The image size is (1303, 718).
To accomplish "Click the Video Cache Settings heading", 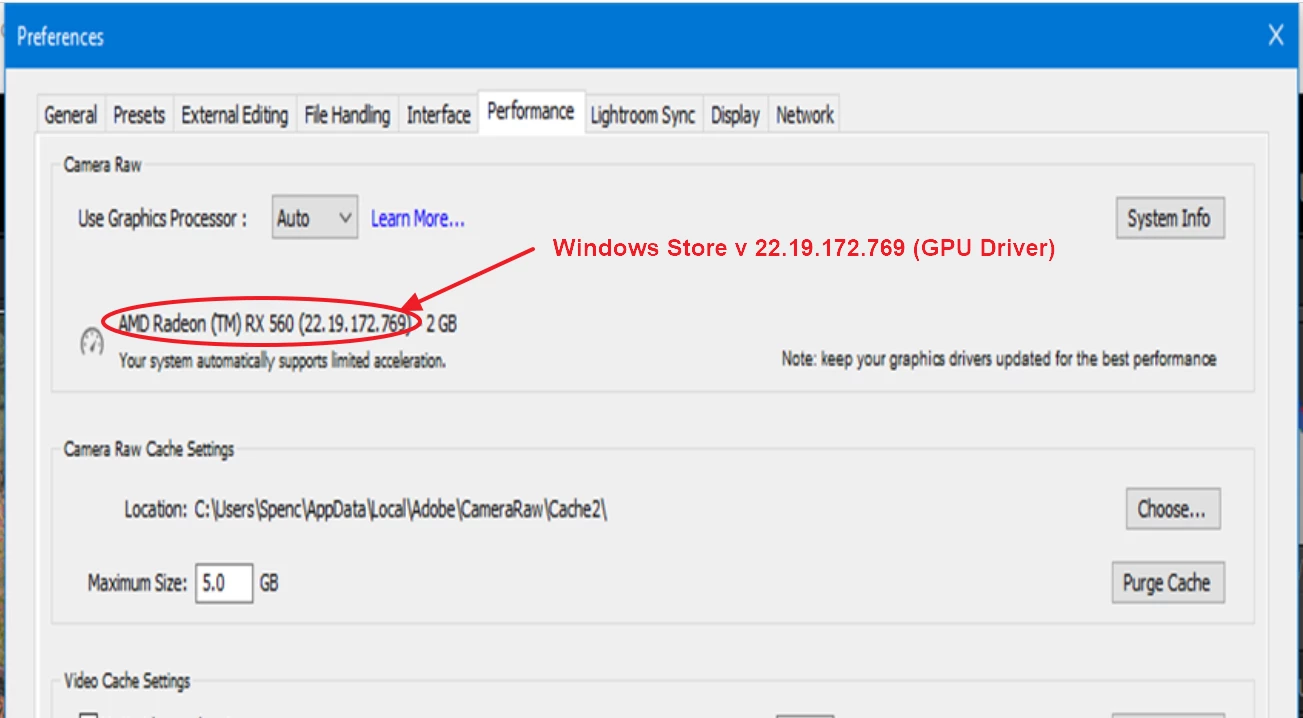I will pos(127,681).
